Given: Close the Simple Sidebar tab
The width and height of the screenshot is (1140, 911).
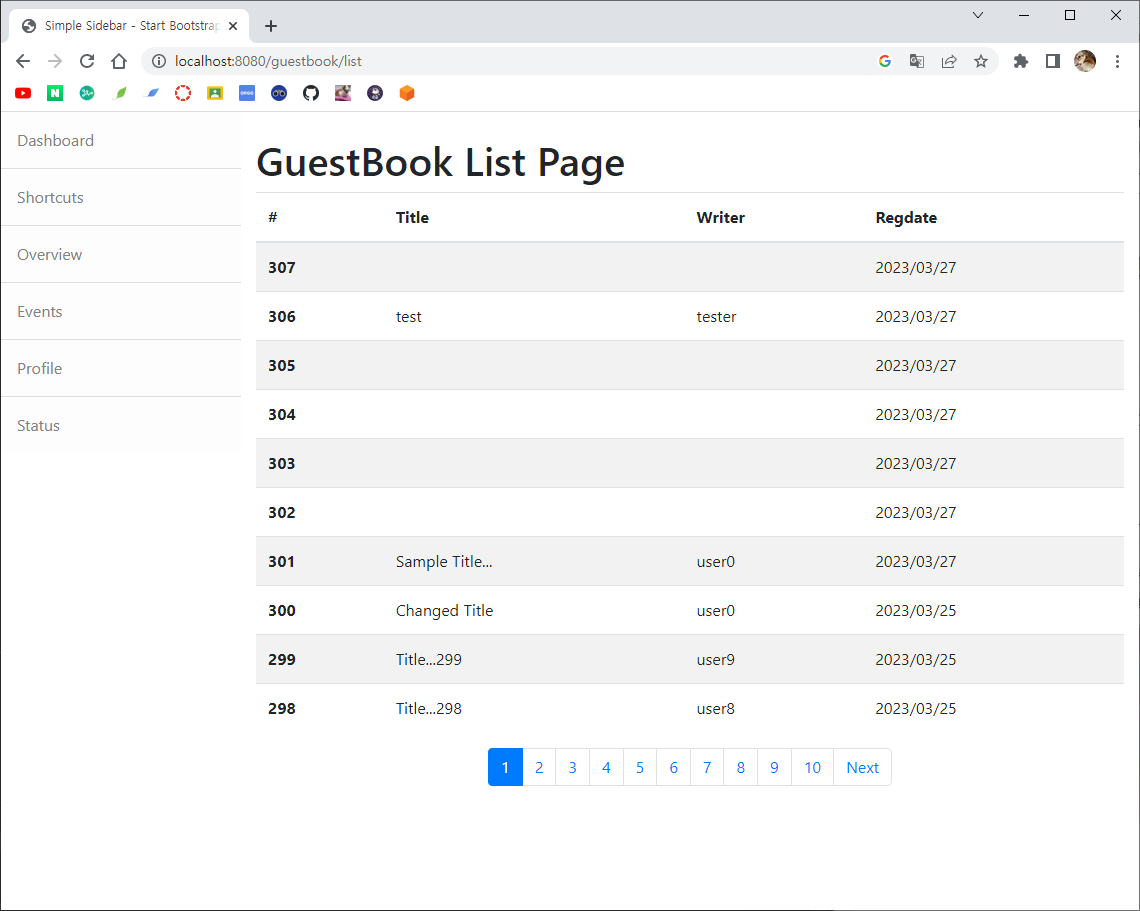Looking at the screenshot, I should click(x=233, y=26).
